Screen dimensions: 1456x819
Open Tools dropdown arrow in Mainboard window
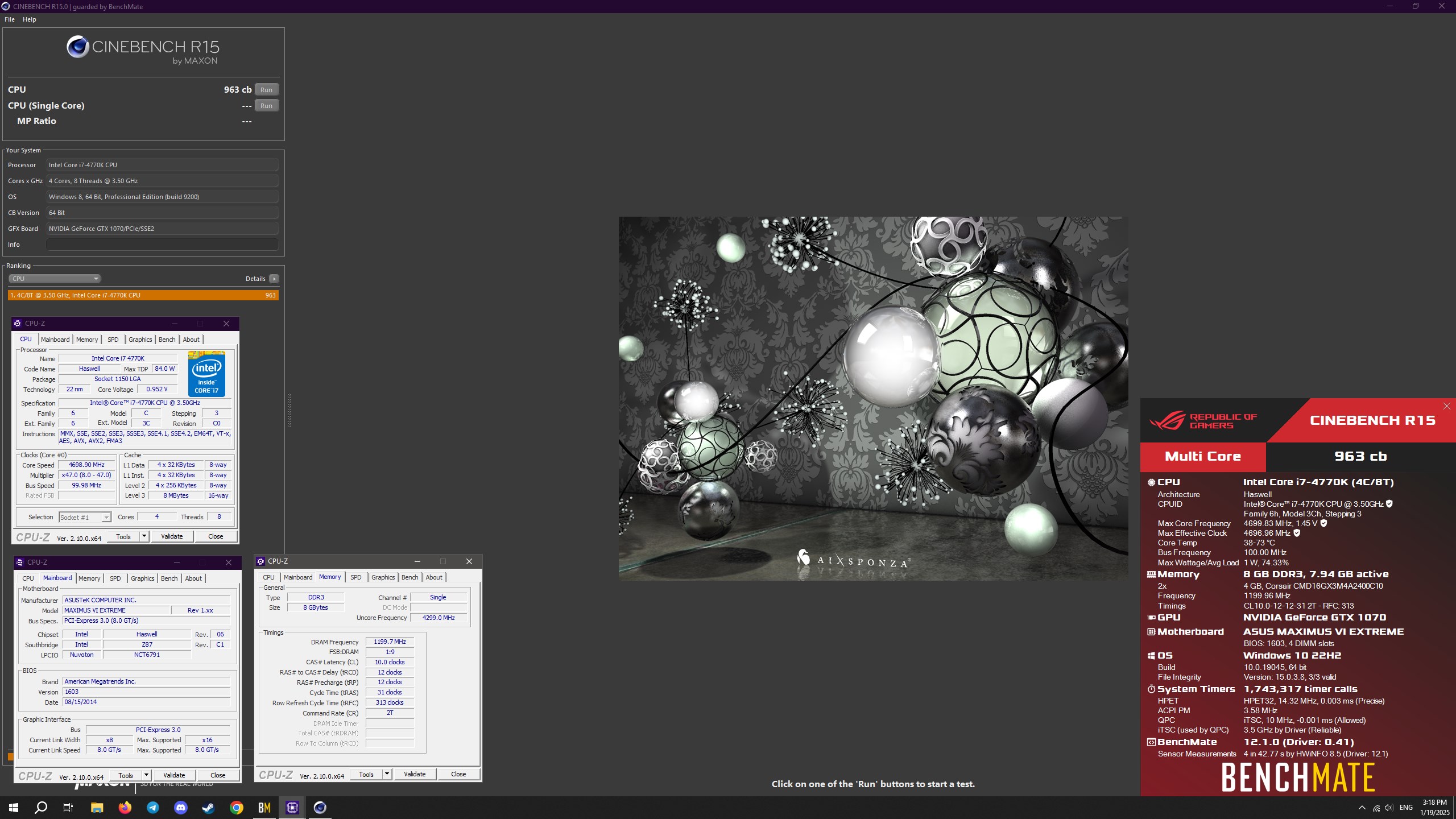click(x=146, y=775)
